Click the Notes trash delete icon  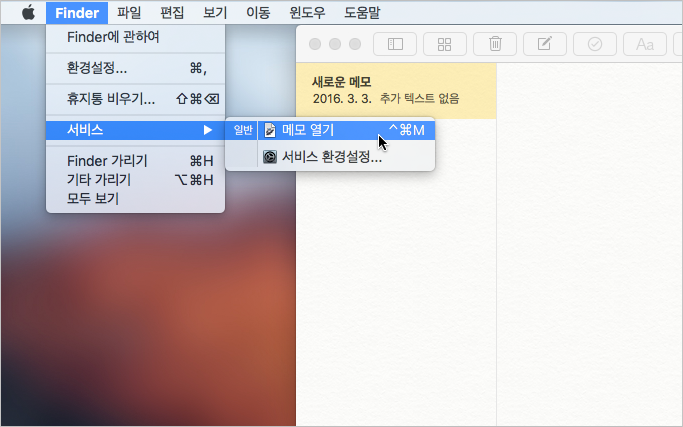tap(495, 44)
